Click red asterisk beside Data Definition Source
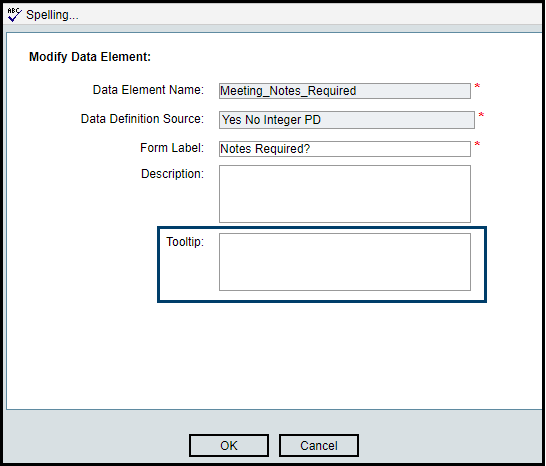 click(x=481, y=115)
